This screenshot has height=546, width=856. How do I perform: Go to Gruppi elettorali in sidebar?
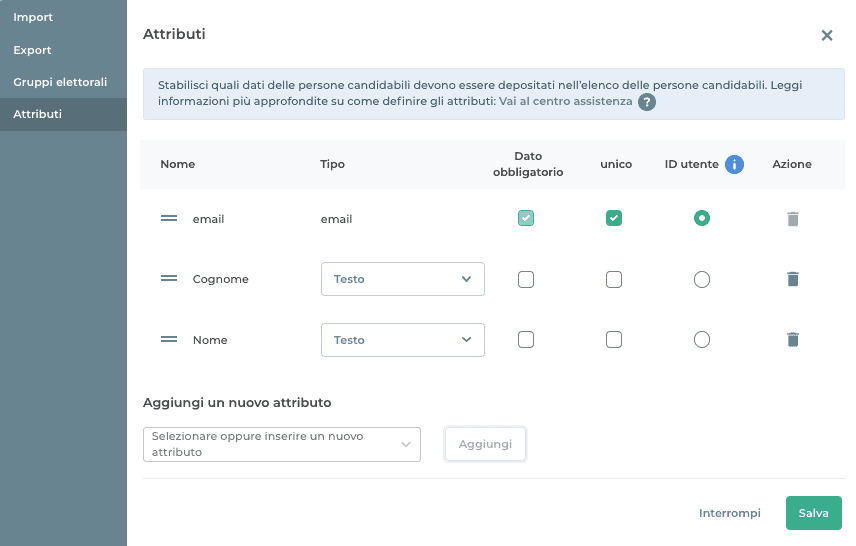point(60,82)
